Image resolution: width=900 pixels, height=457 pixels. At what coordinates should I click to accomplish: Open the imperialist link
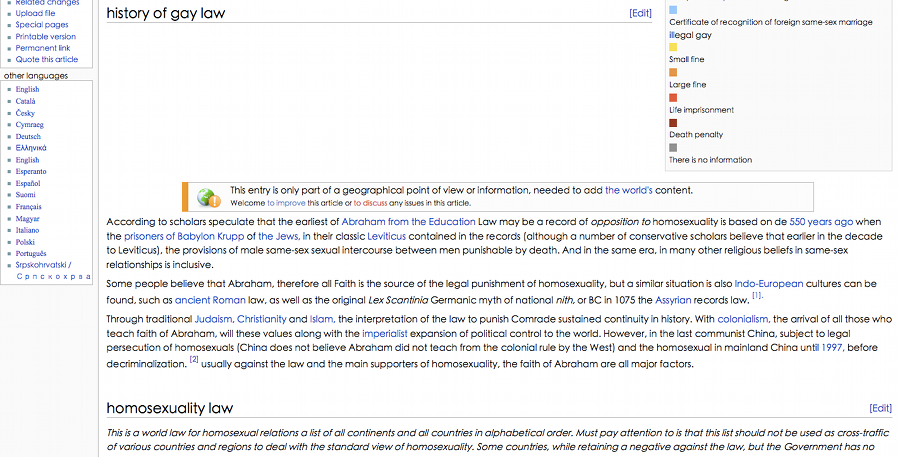[x=385, y=334]
